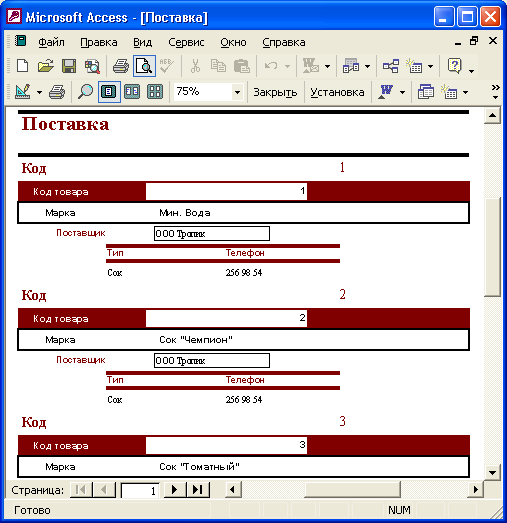The image size is (507, 523).
Task: Click the Relationships diagram icon
Action: pyautogui.click(x=391, y=66)
